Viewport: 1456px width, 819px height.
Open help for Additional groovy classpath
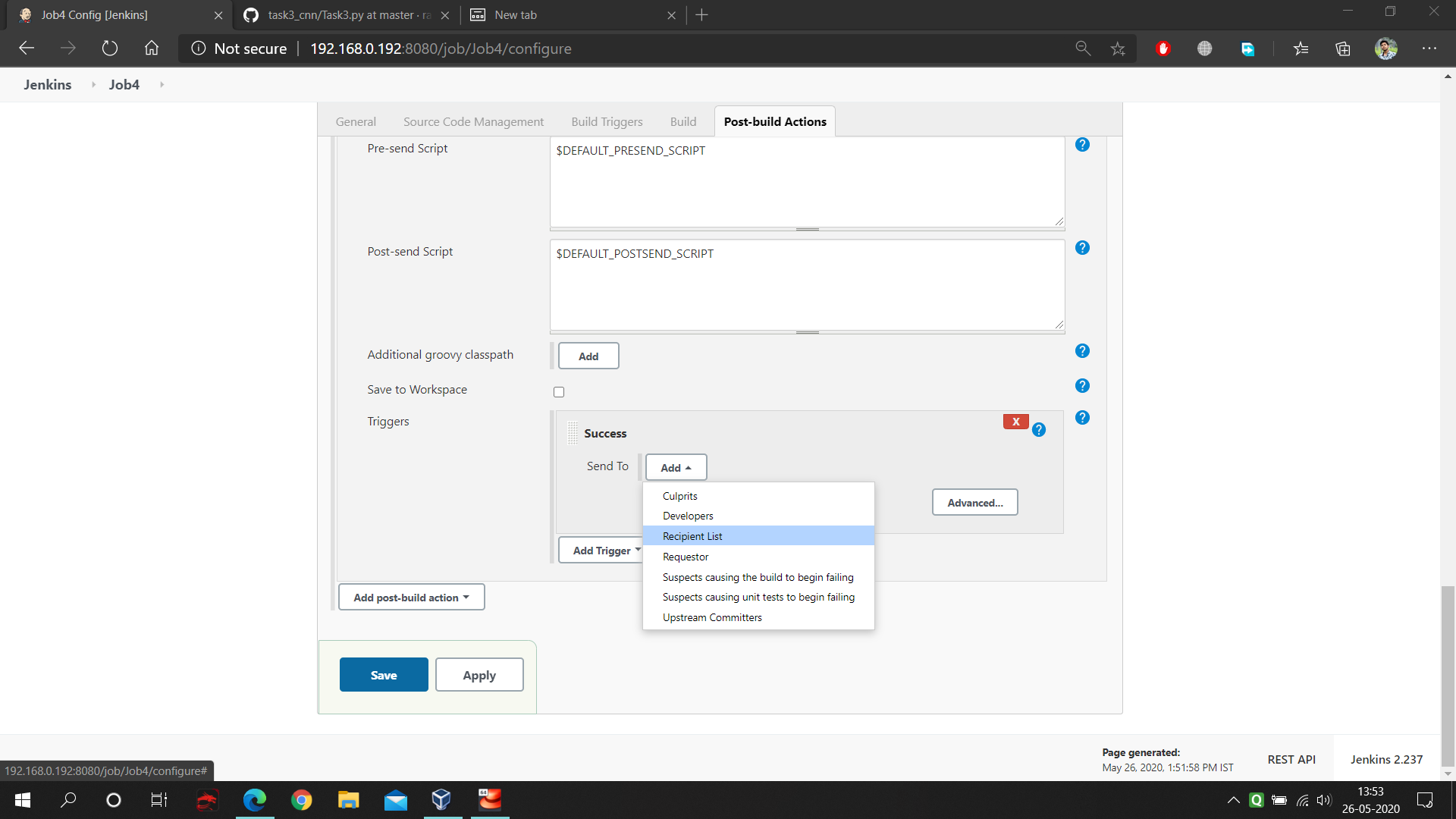[x=1082, y=351]
